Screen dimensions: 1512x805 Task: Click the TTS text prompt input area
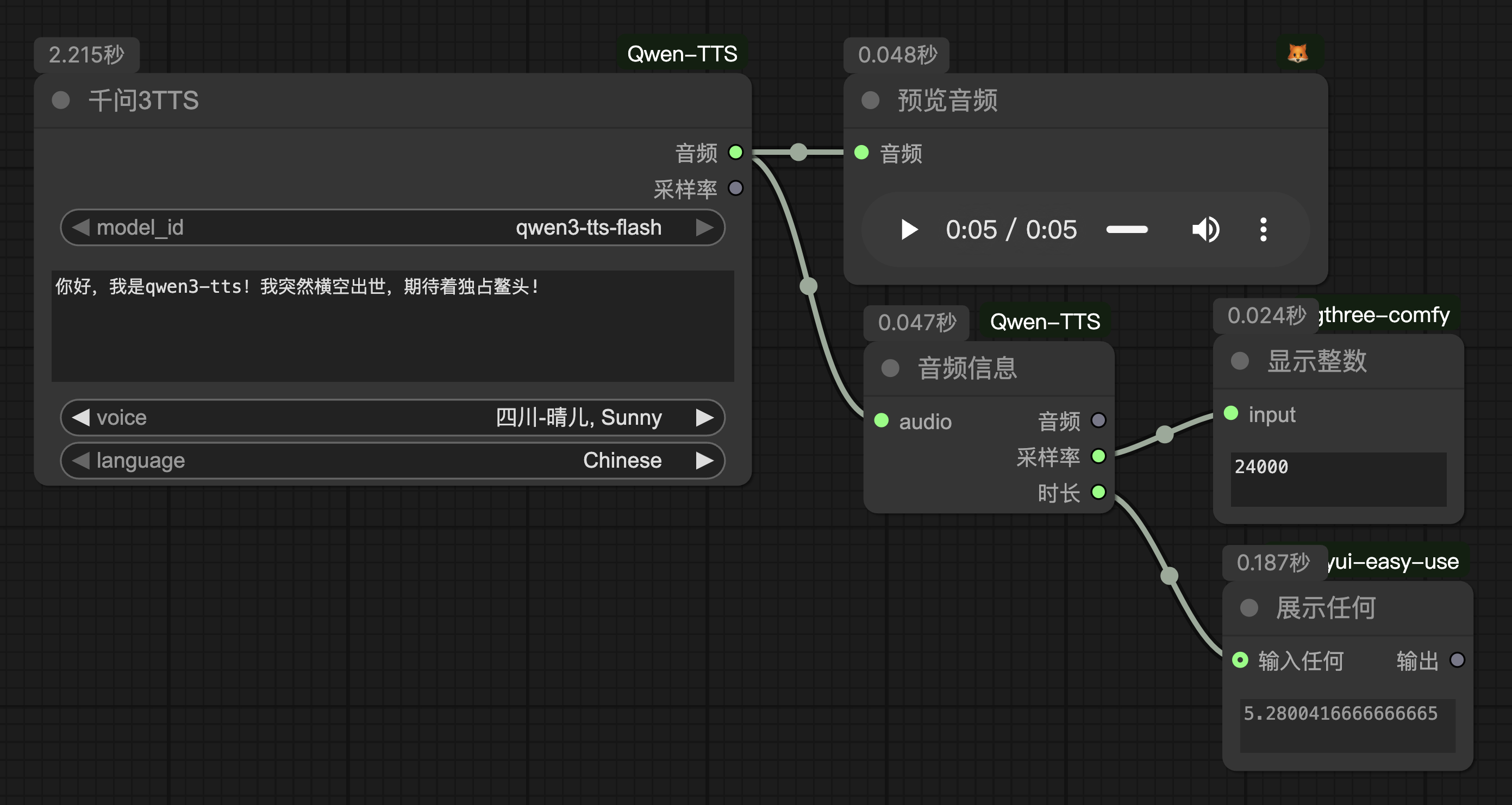point(392,325)
